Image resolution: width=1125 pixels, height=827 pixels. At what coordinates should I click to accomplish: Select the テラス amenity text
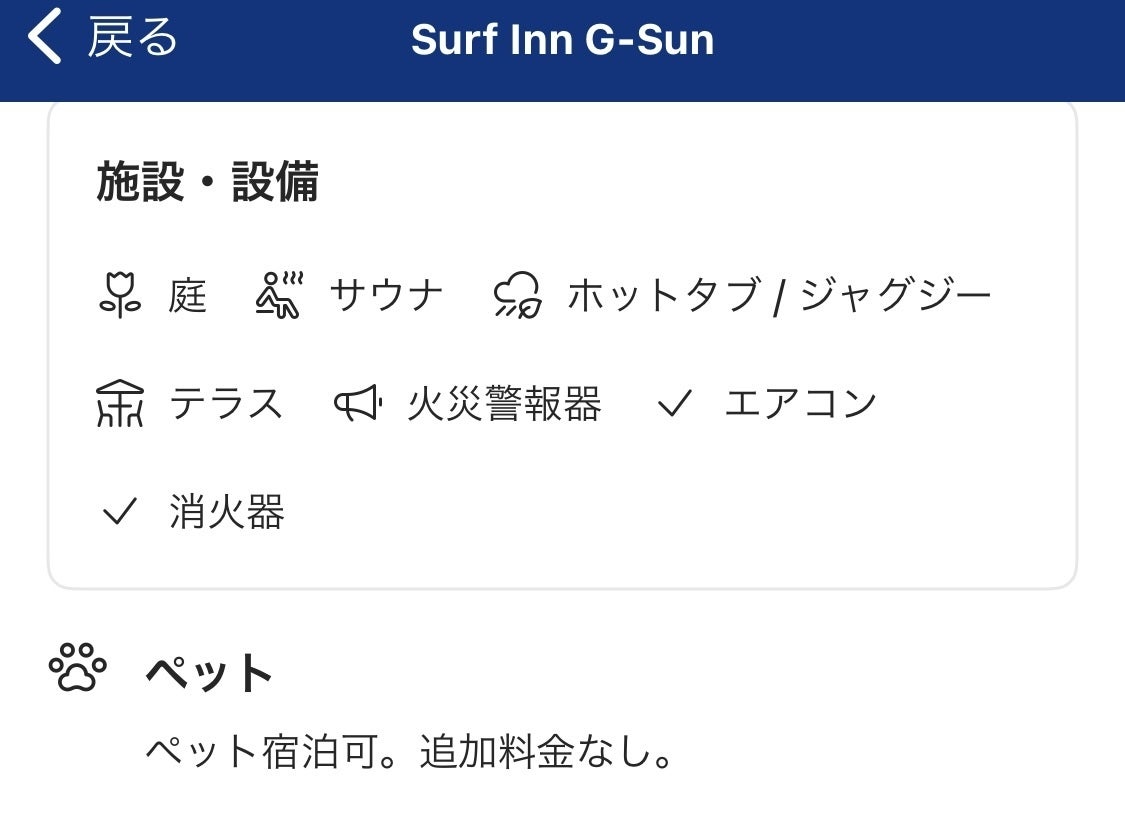pyautogui.click(x=226, y=405)
